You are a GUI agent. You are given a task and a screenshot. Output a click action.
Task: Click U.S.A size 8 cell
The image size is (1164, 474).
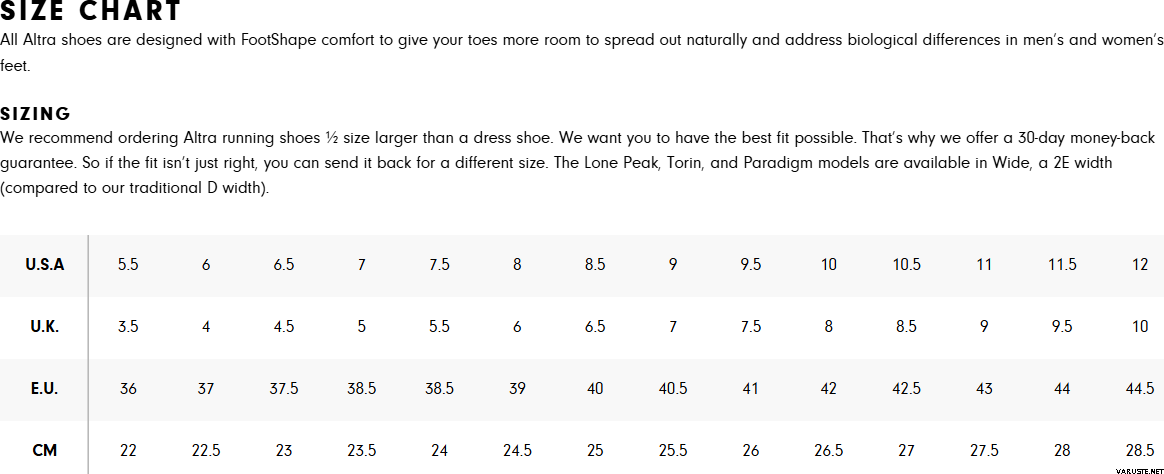coord(517,265)
